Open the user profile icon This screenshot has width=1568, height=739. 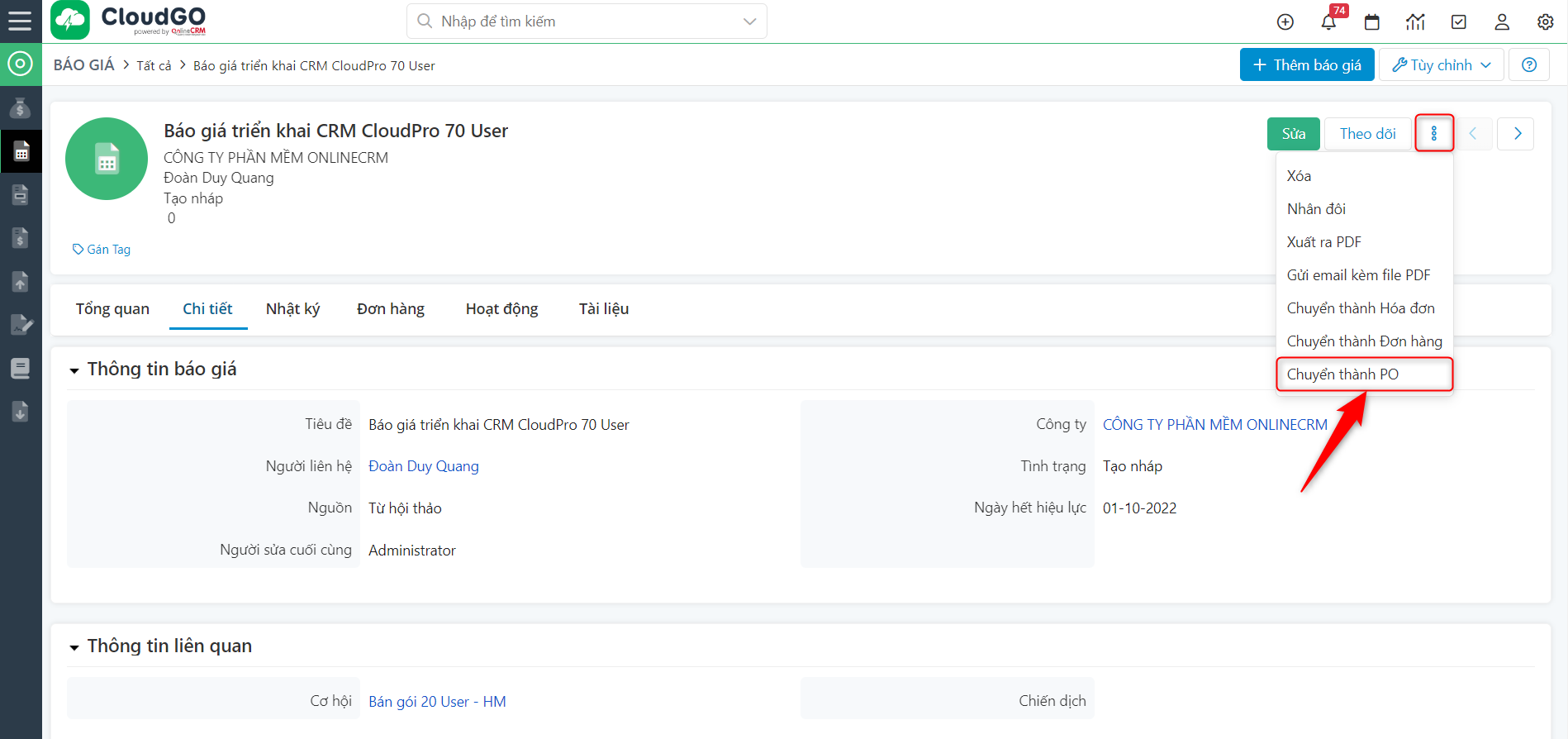pyautogui.click(x=1502, y=21)
